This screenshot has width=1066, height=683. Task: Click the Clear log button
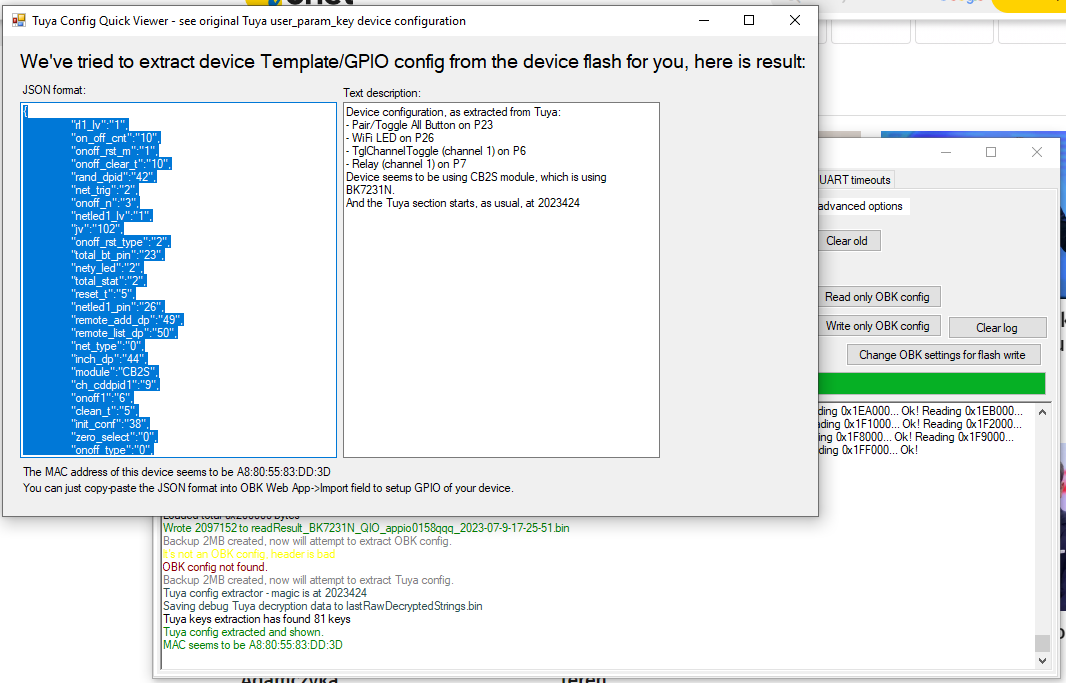coord(997,328)
